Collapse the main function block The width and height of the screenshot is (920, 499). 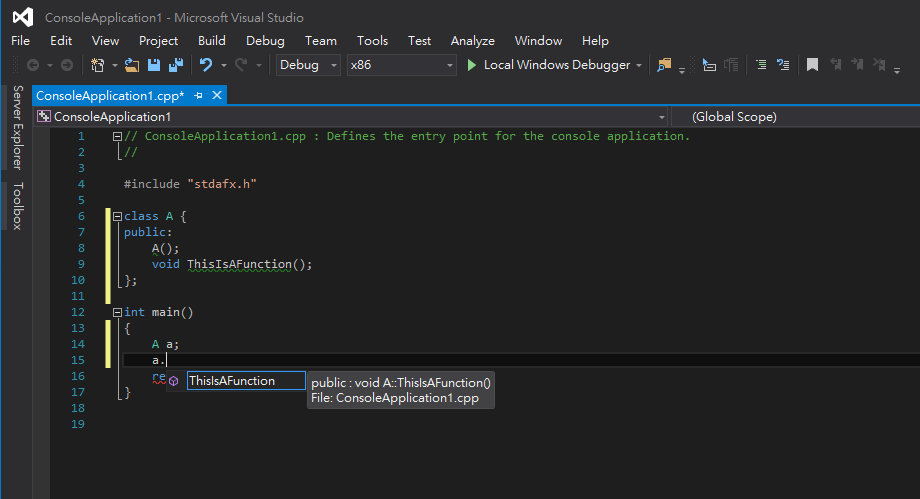pyautogui.click(x=117, y=312)
